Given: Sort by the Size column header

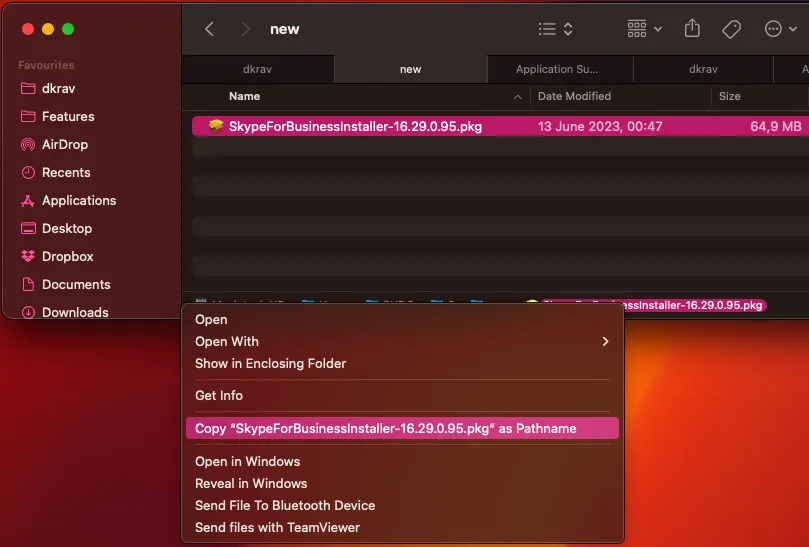Looking at the screenshot, I should point(730,96).
